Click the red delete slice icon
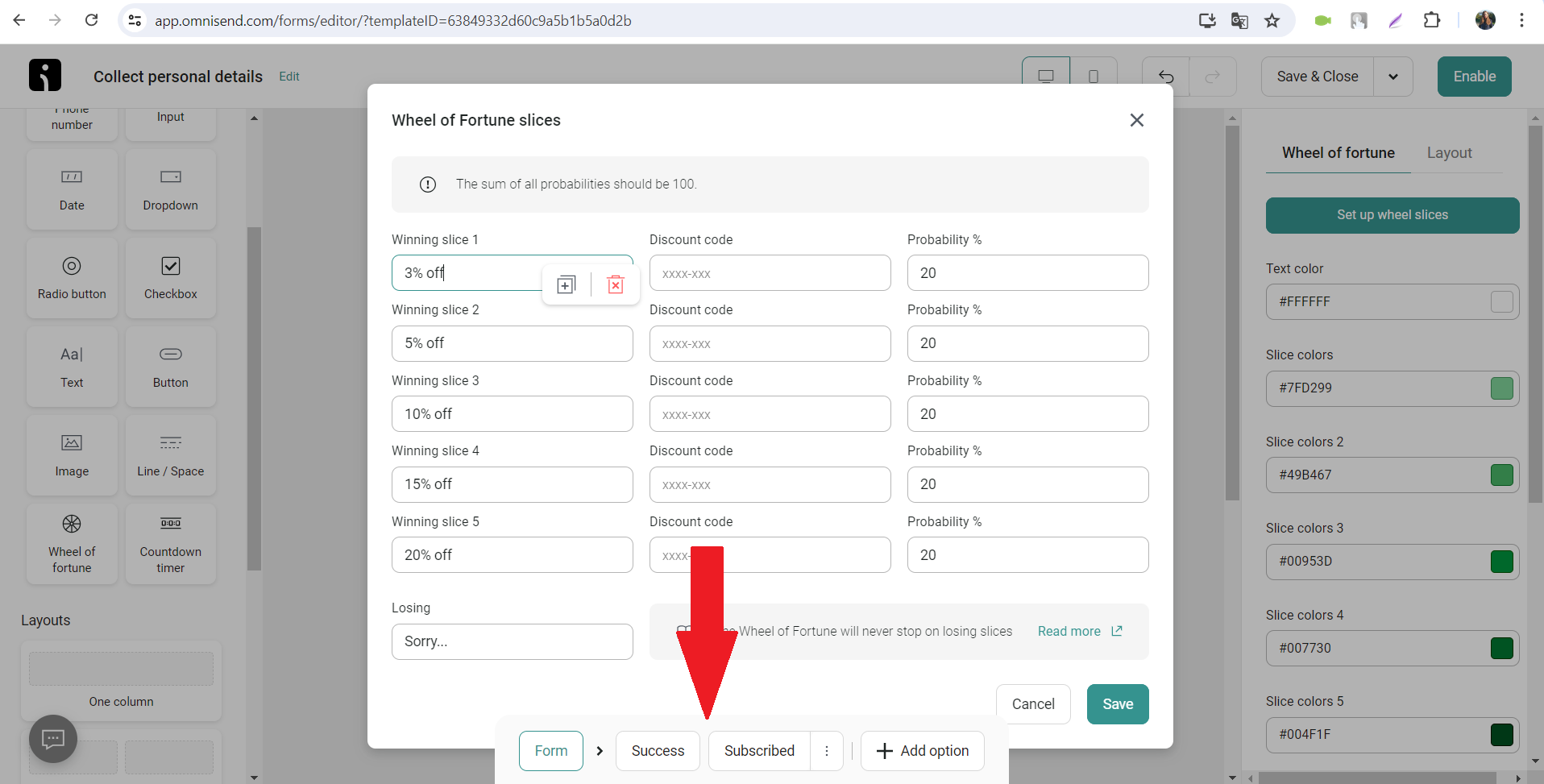 616,284
